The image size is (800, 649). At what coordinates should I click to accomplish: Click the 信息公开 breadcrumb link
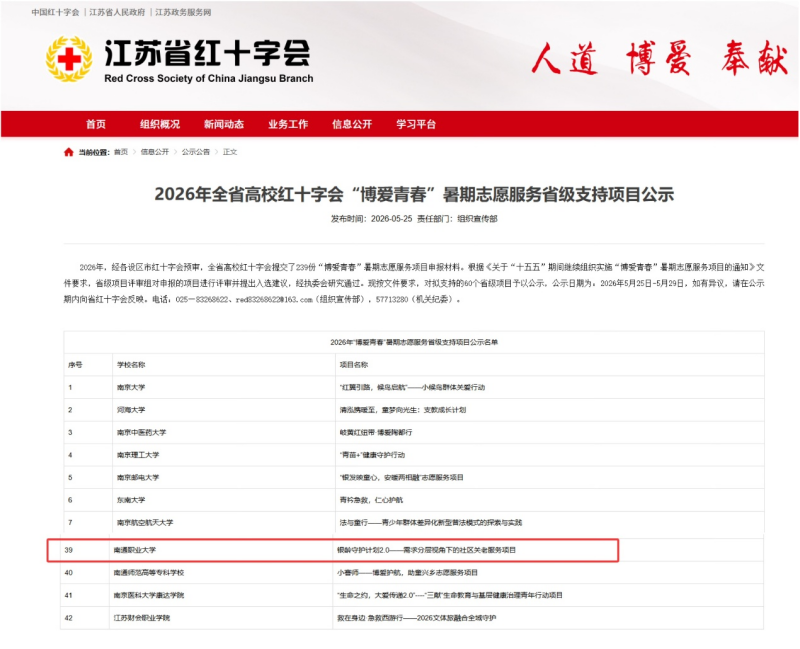point(155,152)
